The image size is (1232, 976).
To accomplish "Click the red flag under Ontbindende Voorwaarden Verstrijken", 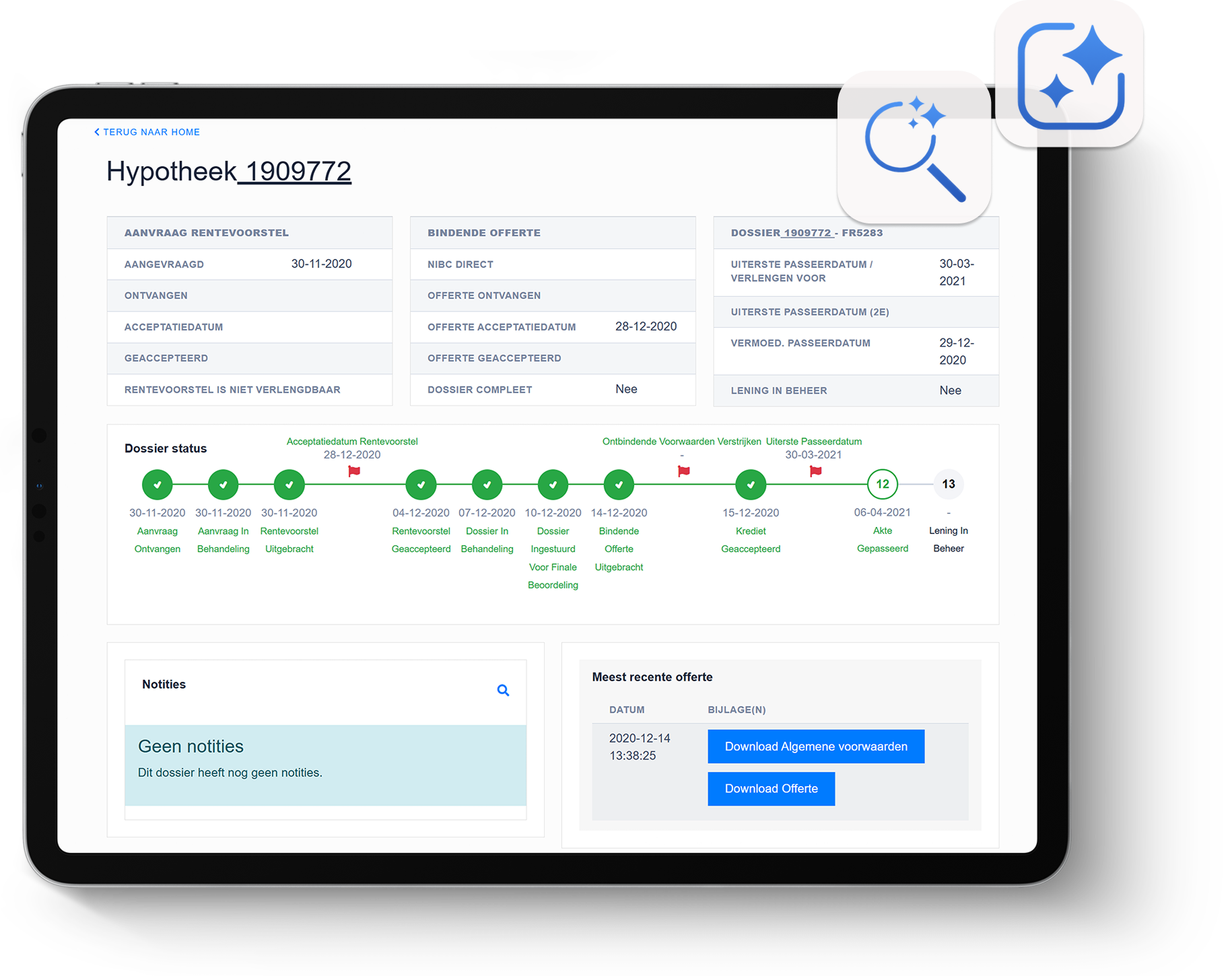I will coord(683,471).
